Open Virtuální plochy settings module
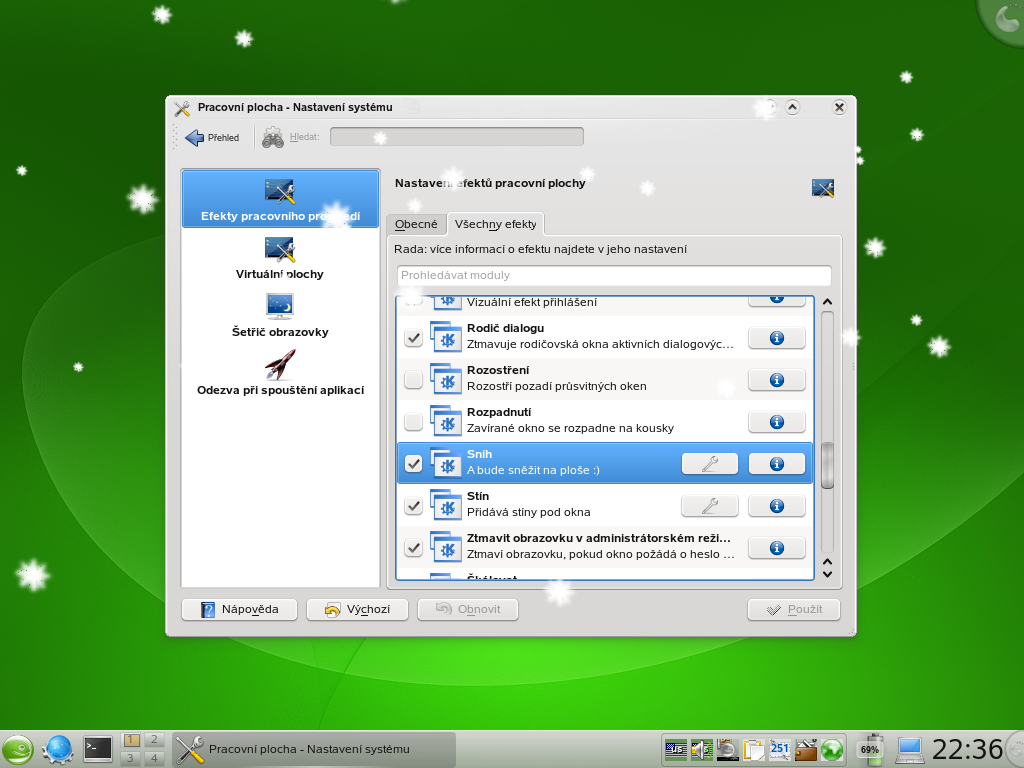The image size is (1024, 768). (x=280, y=258)
